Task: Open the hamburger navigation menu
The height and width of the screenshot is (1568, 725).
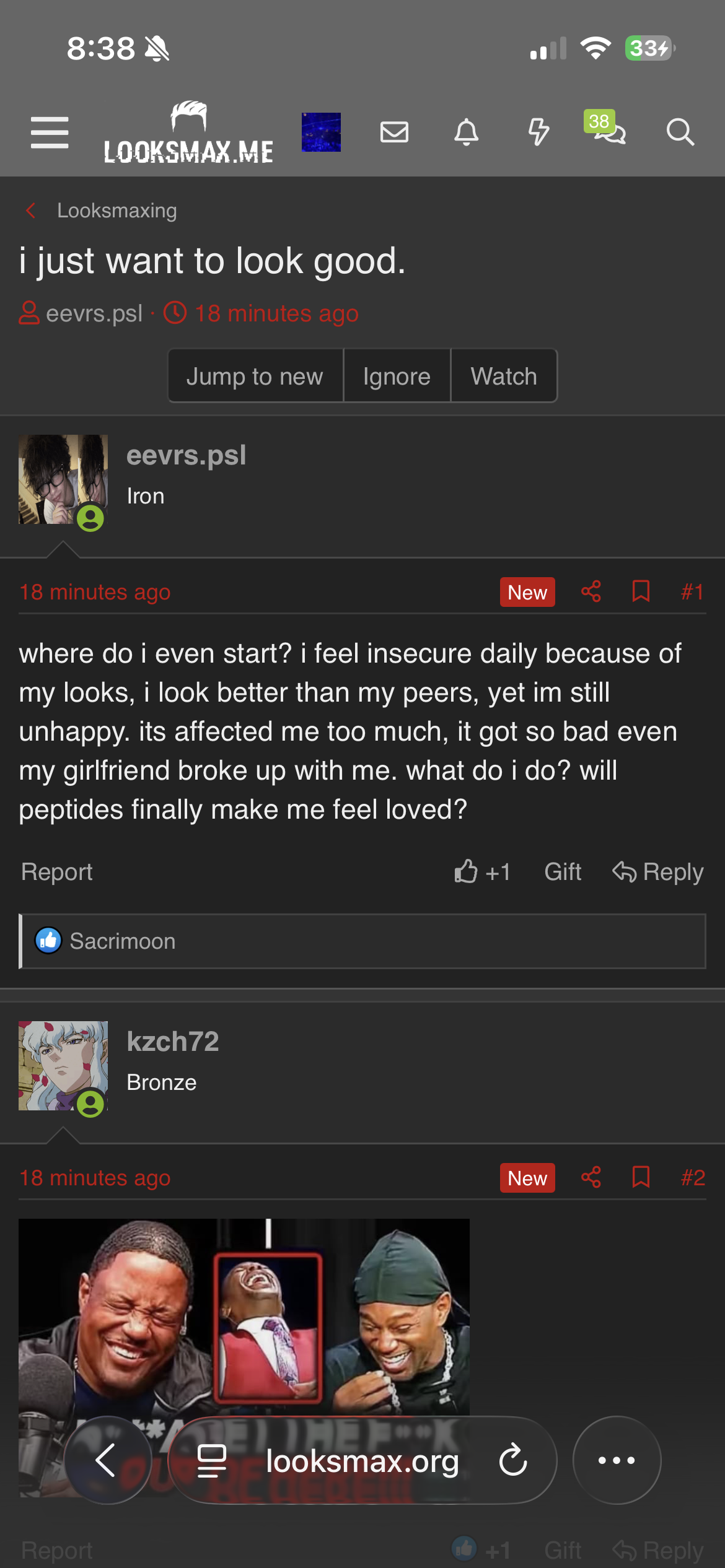Action: [50, 133]
